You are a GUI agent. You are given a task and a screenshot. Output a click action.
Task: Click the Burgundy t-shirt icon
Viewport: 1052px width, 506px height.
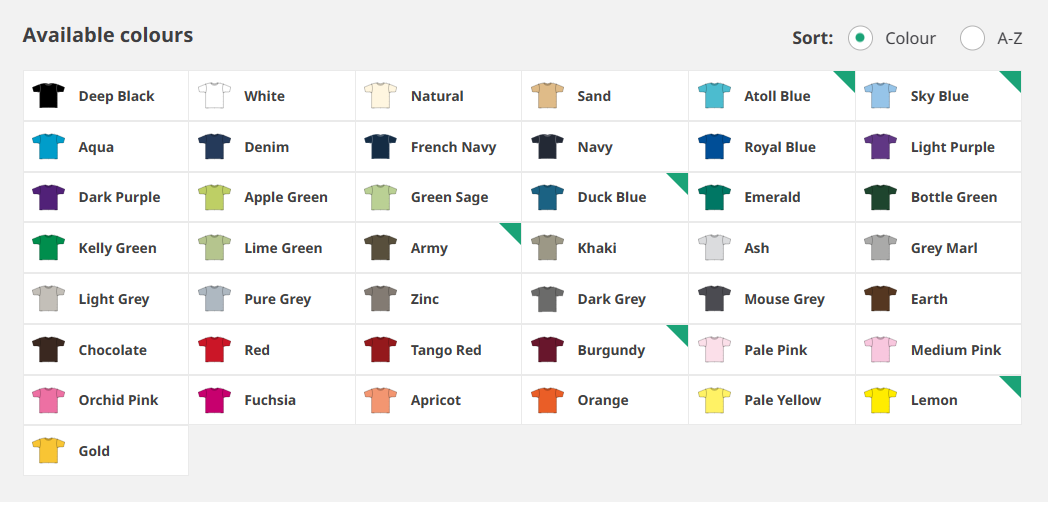coord(547,350)
